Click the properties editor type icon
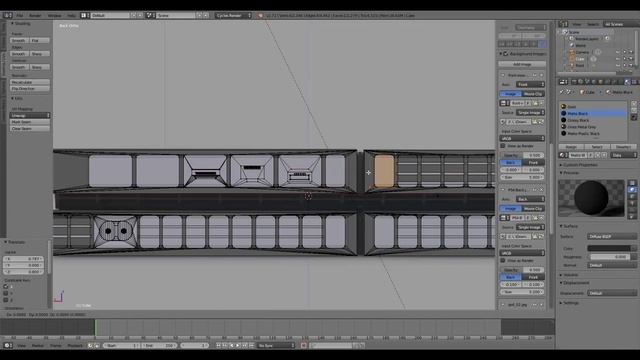The image size is (640, 360). click(x=563, y=82)
